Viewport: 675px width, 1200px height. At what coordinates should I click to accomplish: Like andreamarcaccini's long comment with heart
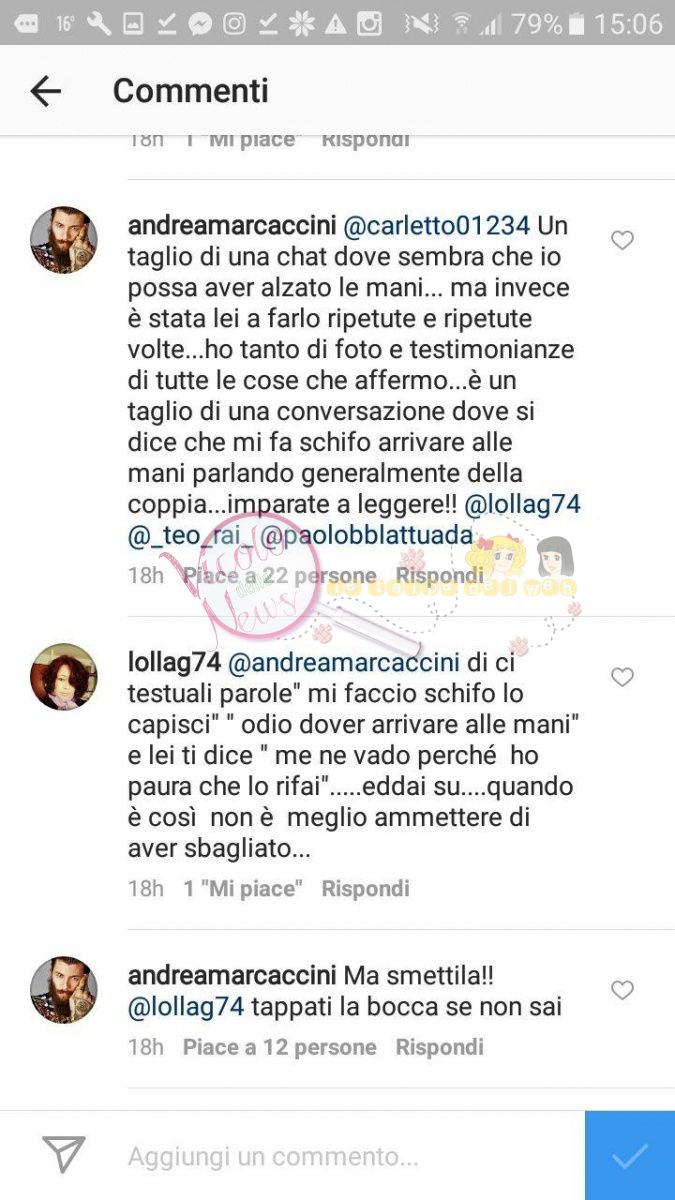click(622, 240)
